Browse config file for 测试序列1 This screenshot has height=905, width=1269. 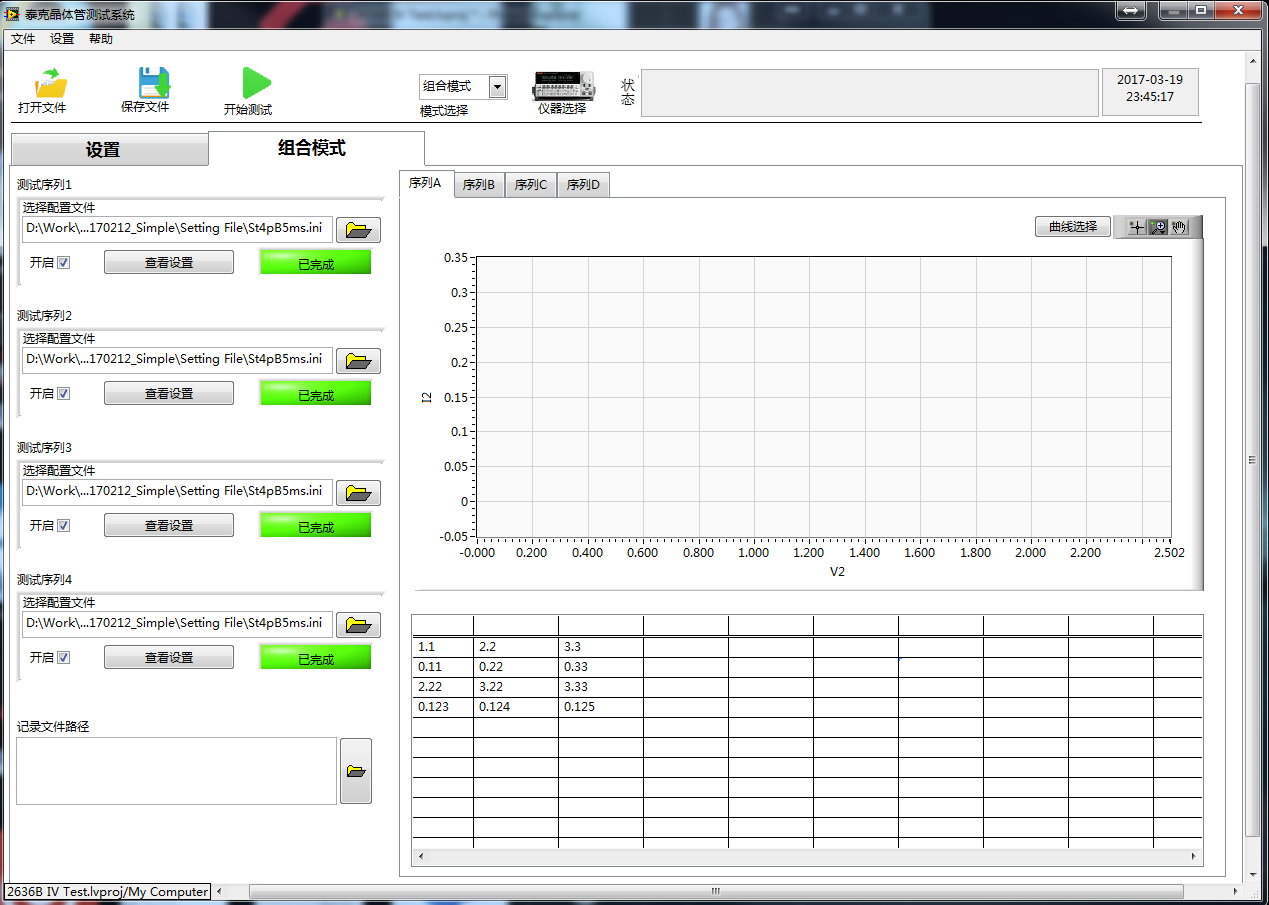click(358, 230)
